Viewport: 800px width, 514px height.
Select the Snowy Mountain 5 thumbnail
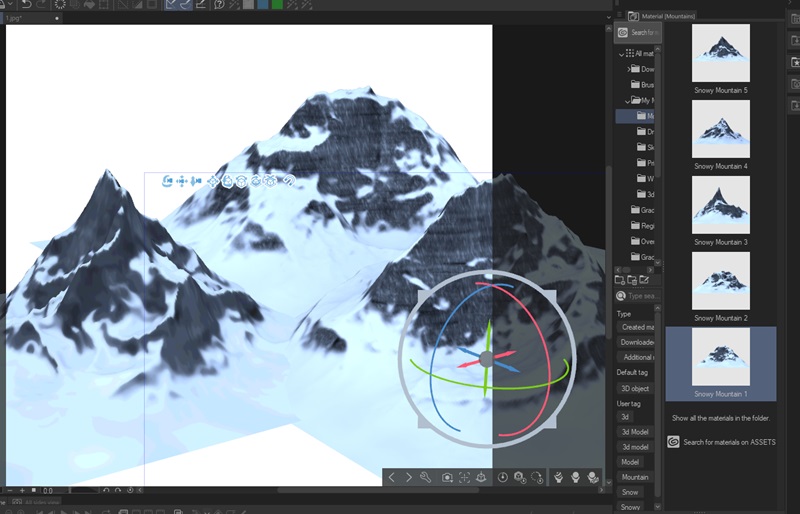(720, 53)
